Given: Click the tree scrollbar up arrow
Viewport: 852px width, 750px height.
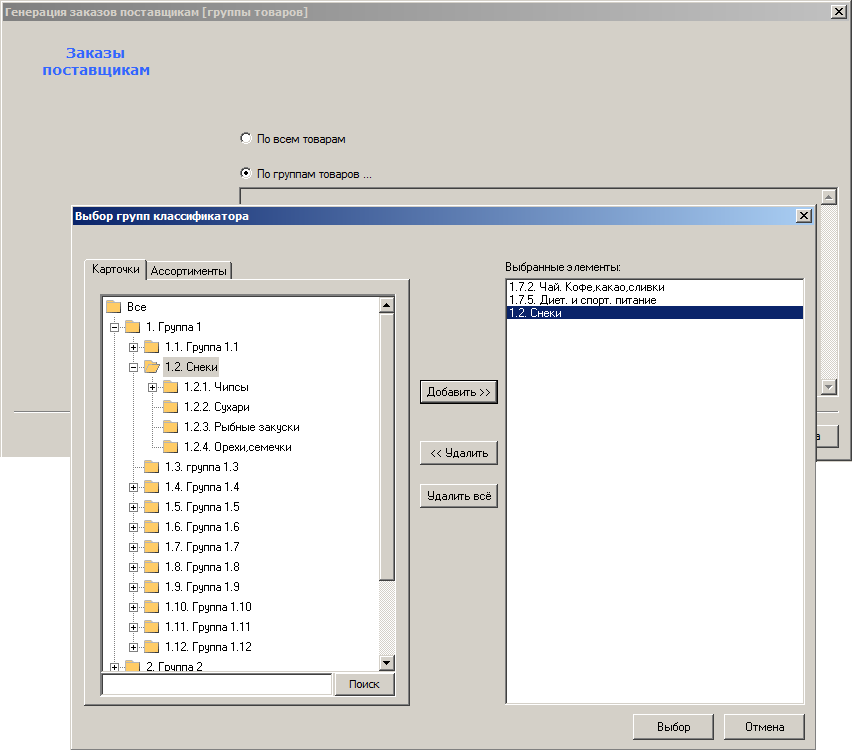Looking at the screenshot, I should [x=386, y=305].
